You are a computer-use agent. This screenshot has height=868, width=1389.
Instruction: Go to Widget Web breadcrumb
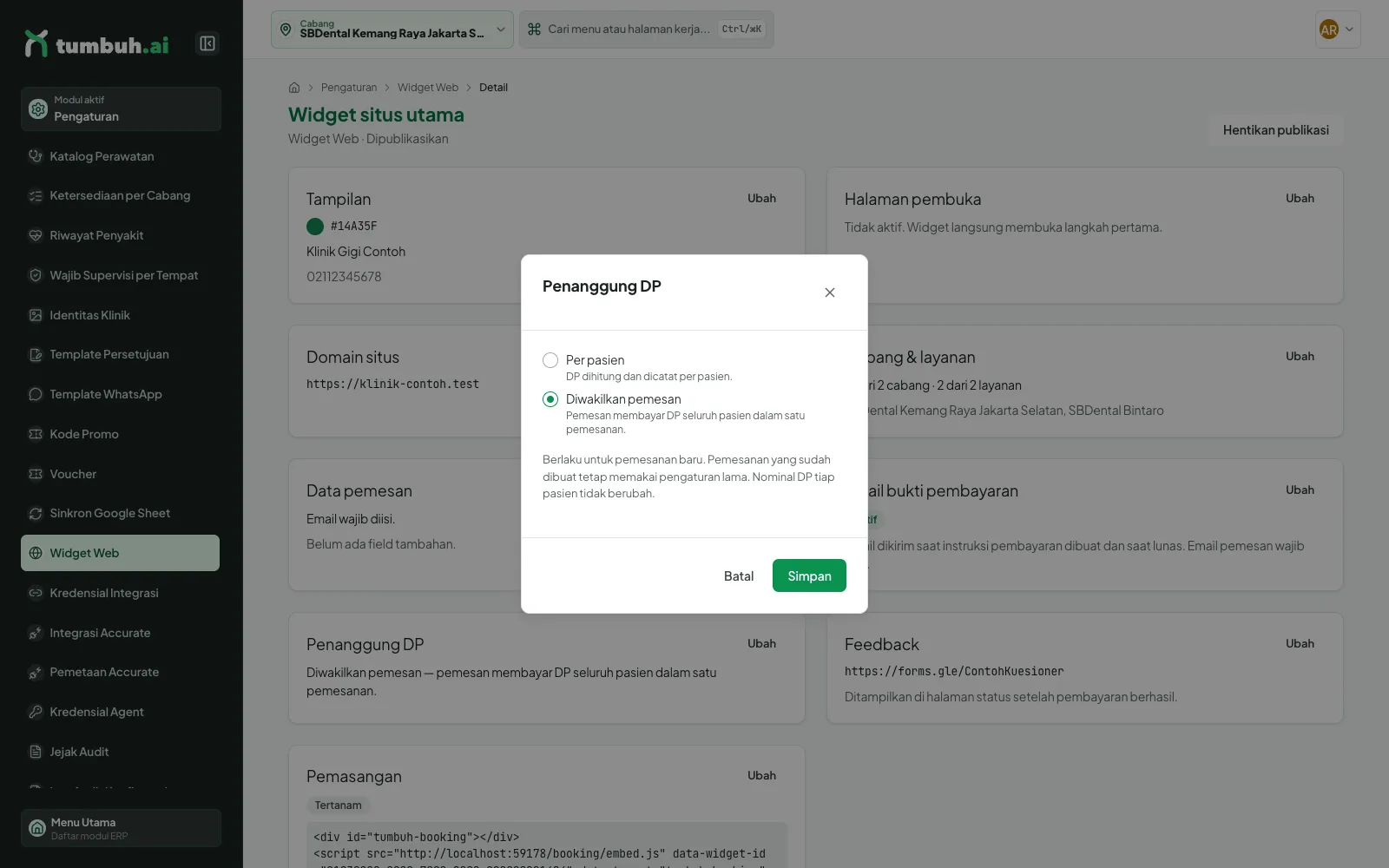428,88
